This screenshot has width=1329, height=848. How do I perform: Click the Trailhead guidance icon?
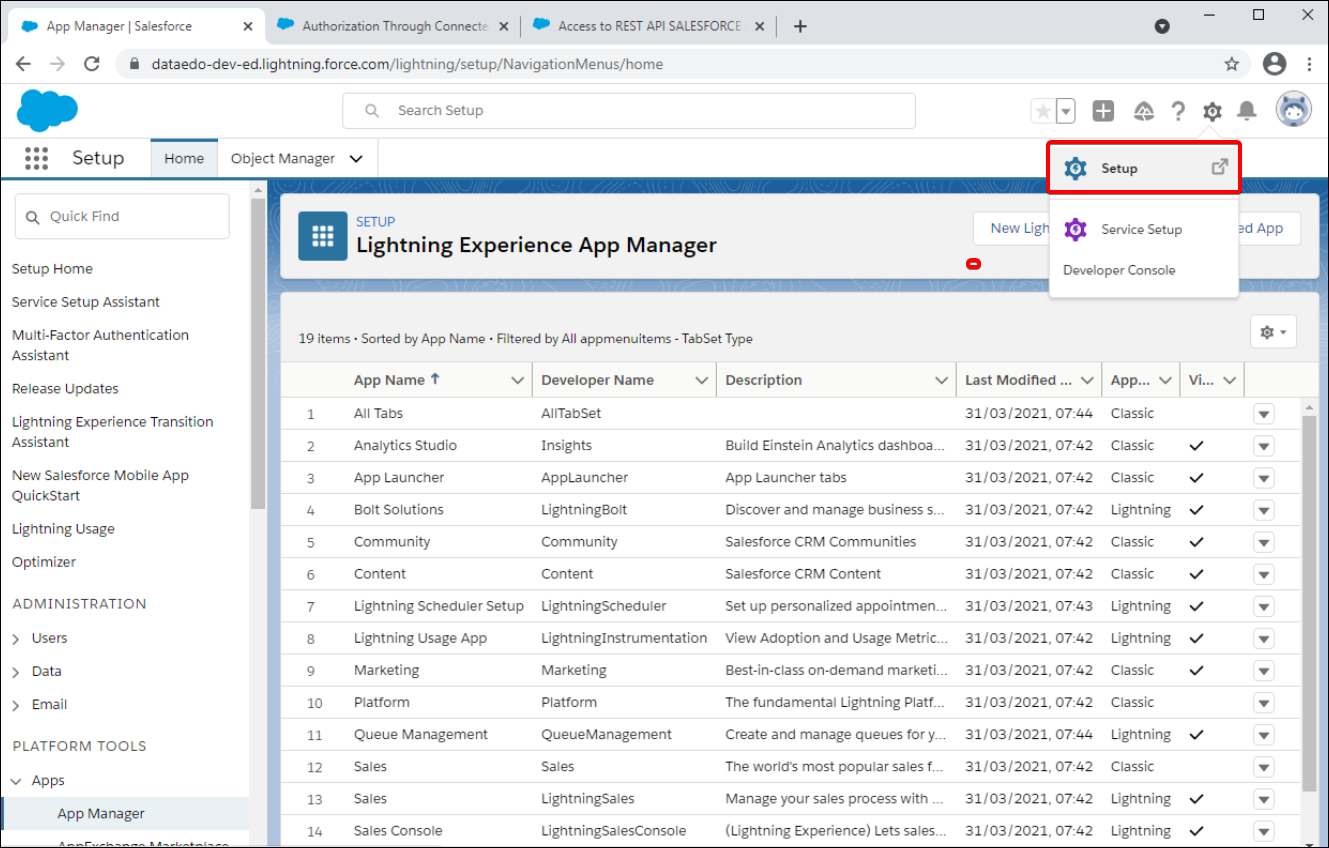click(1143, 111)
